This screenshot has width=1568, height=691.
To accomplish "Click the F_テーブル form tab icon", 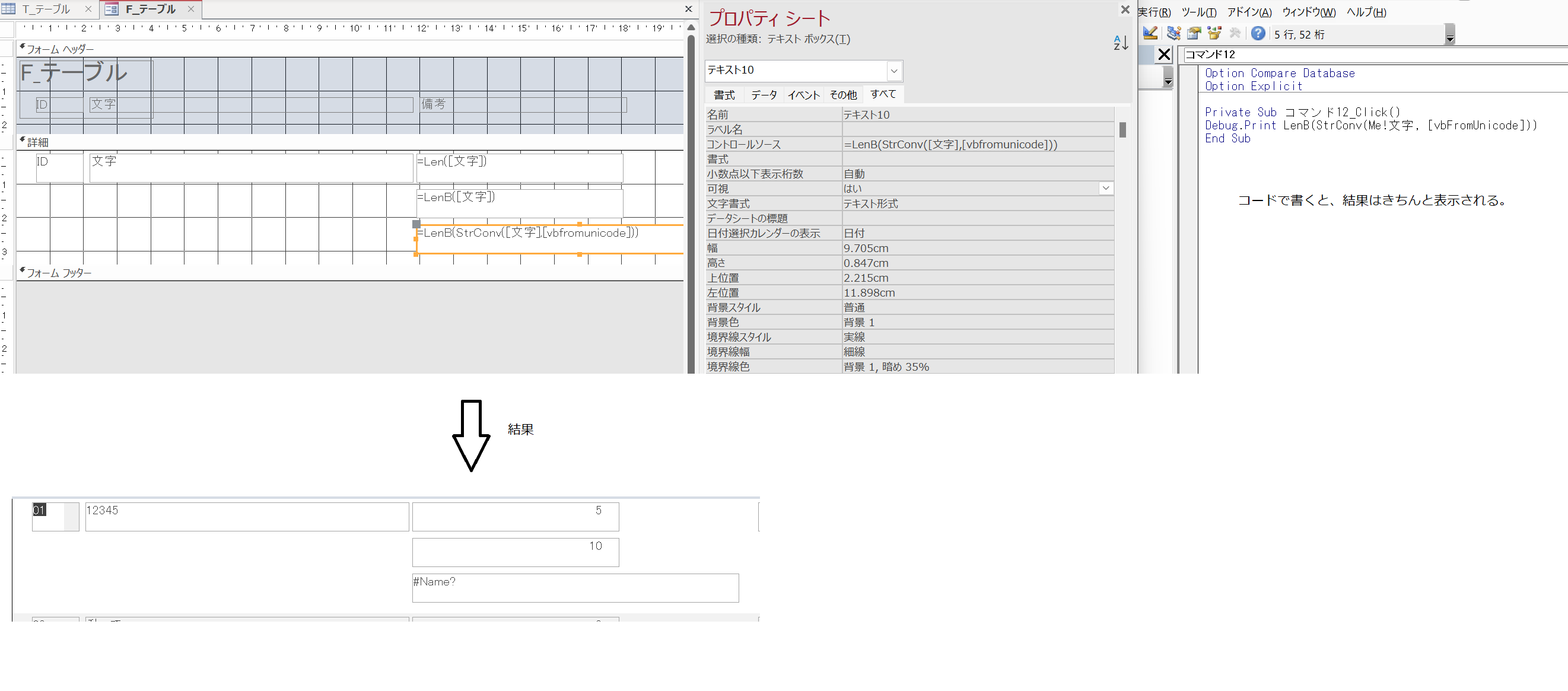I will [112, 9].
